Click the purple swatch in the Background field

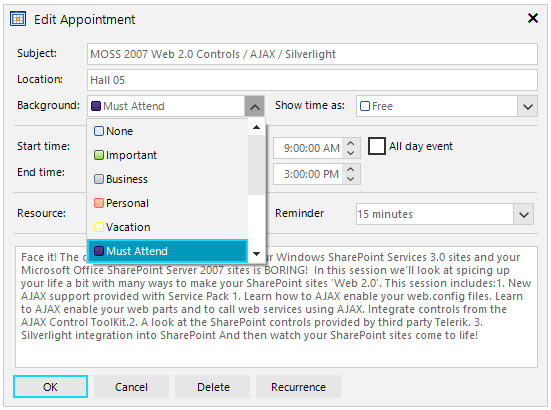point(96,106)
